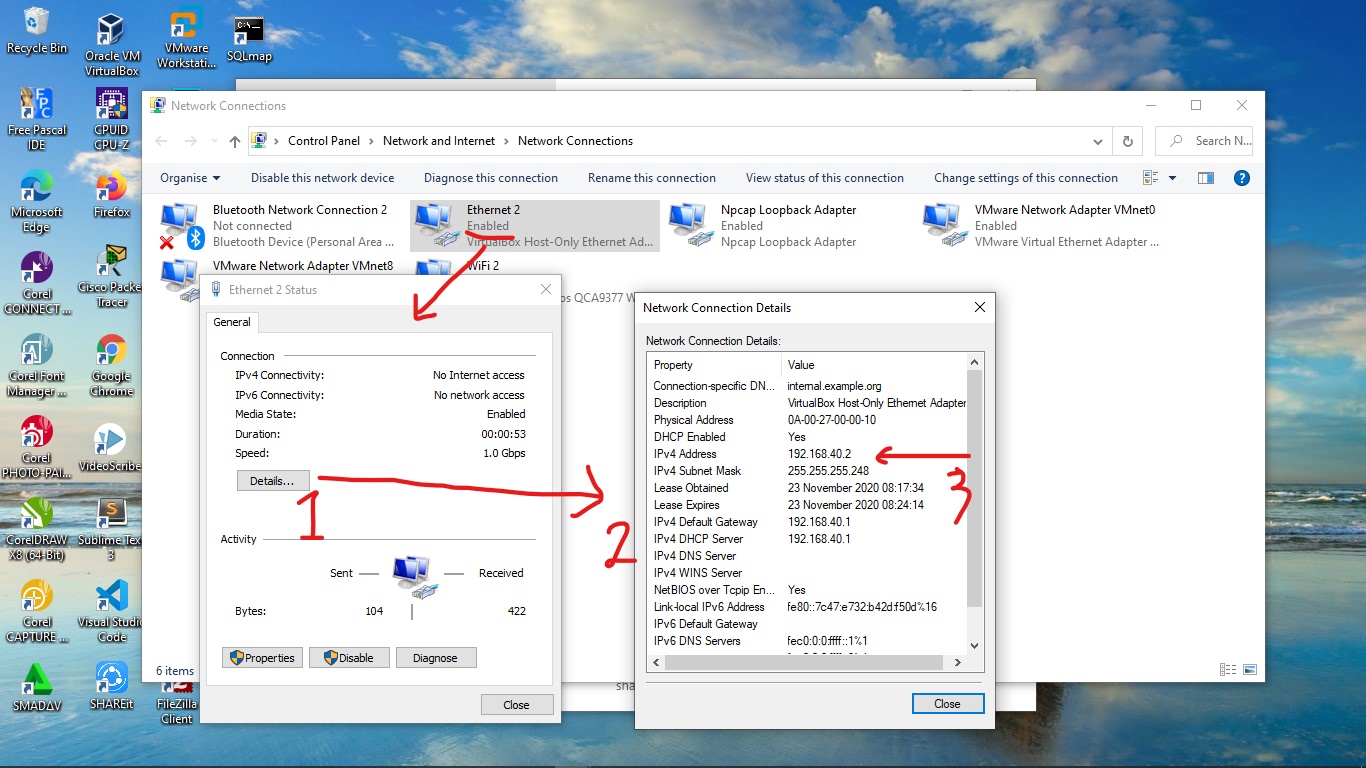Open the Organise dropdown menu

189,177
